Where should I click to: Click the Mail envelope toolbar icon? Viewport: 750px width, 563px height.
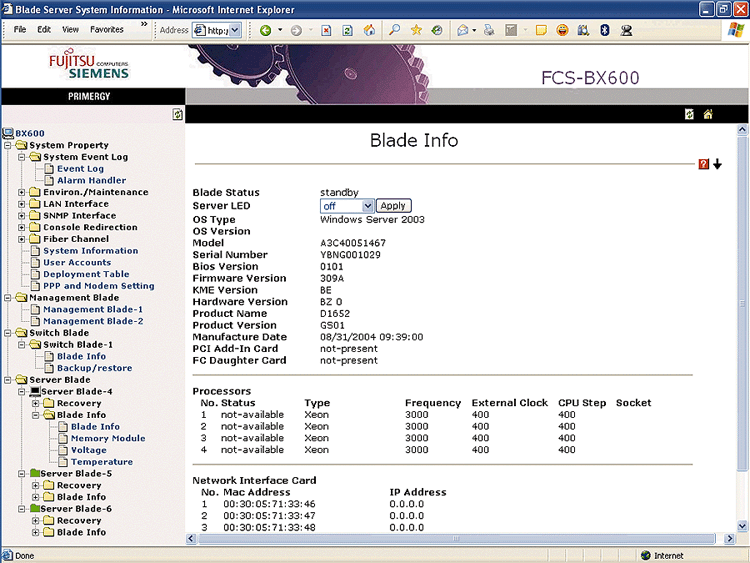tap(463, 31)
